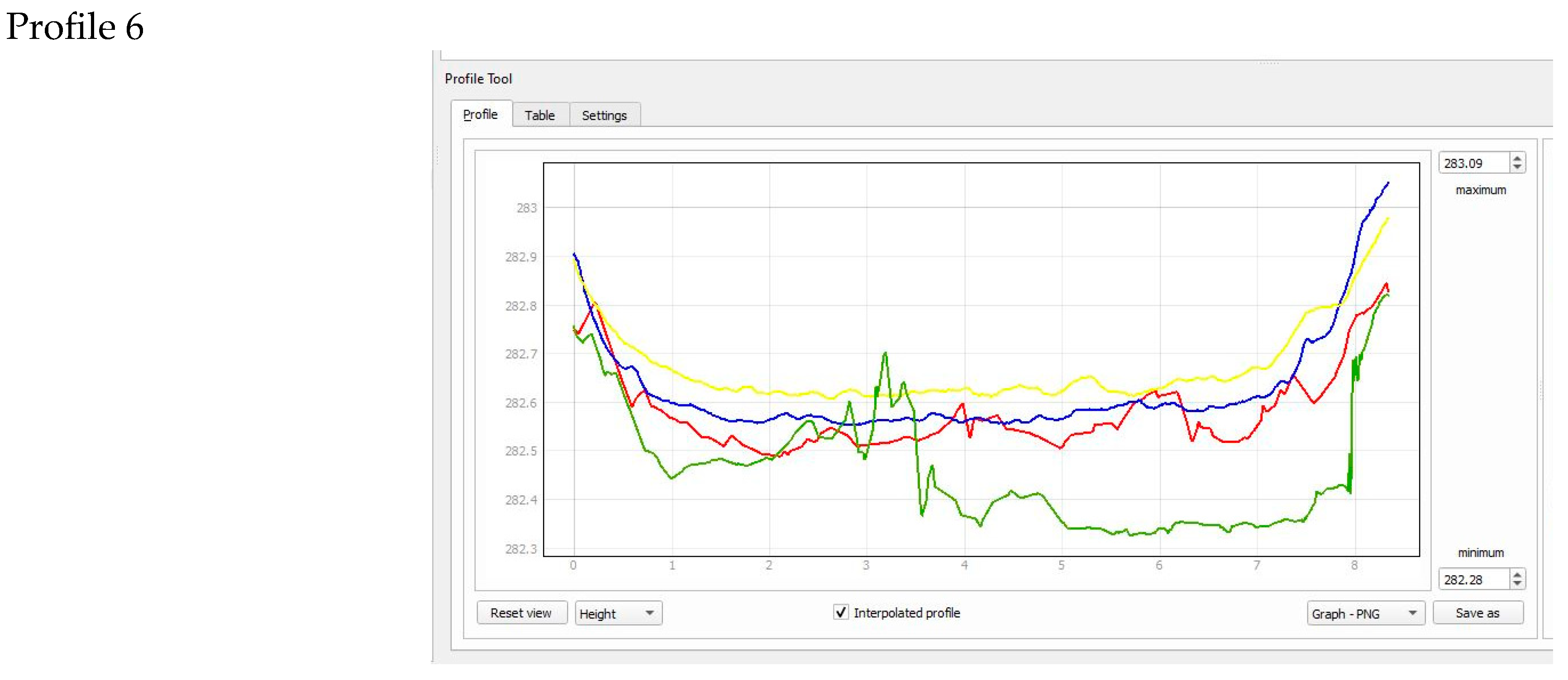Screen dimensions: 1568x680
Task: Click the dotted drag handle above Profile Tool
Action: click(1269, 63)
